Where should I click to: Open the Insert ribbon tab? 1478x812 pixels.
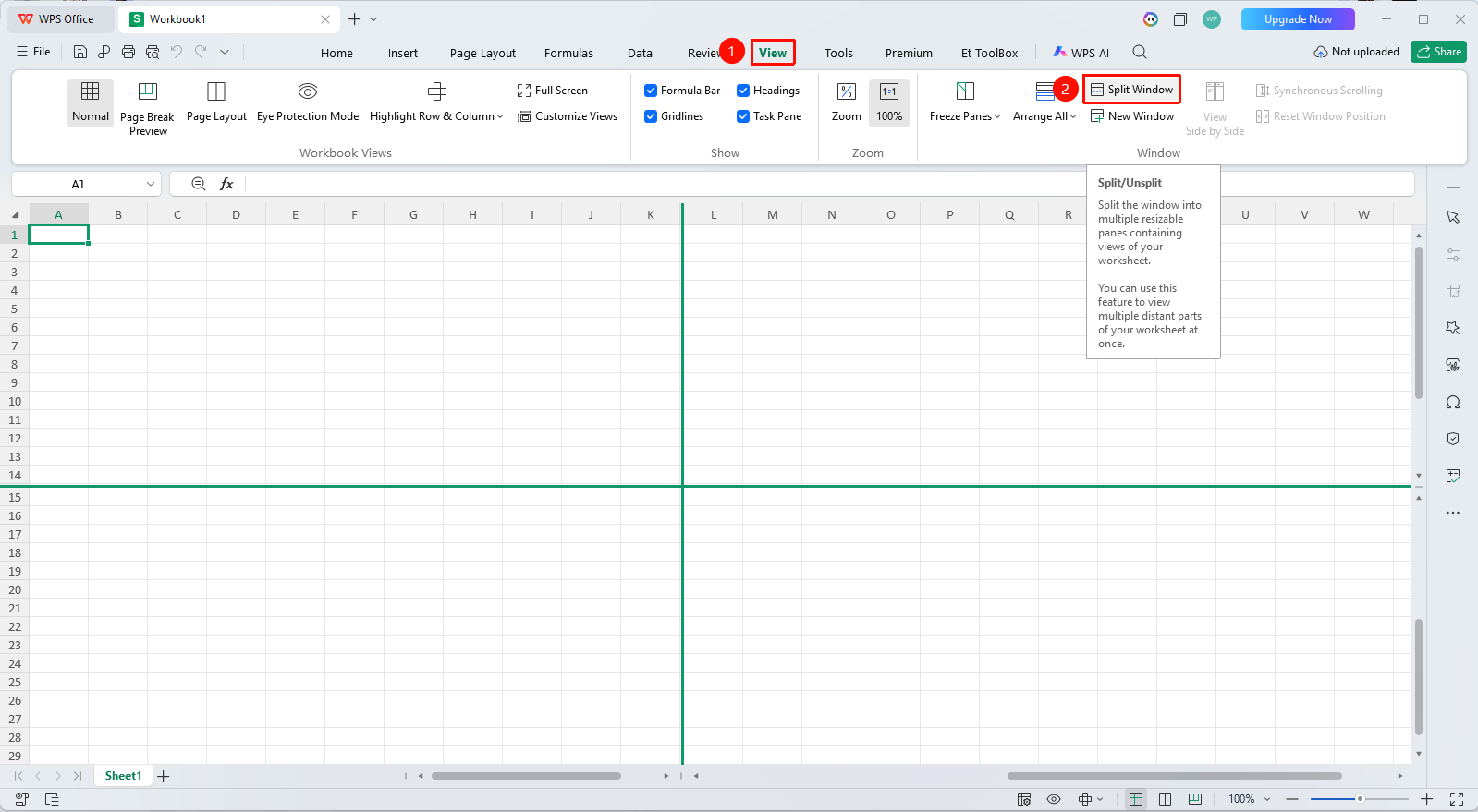(x=403, y=53)
